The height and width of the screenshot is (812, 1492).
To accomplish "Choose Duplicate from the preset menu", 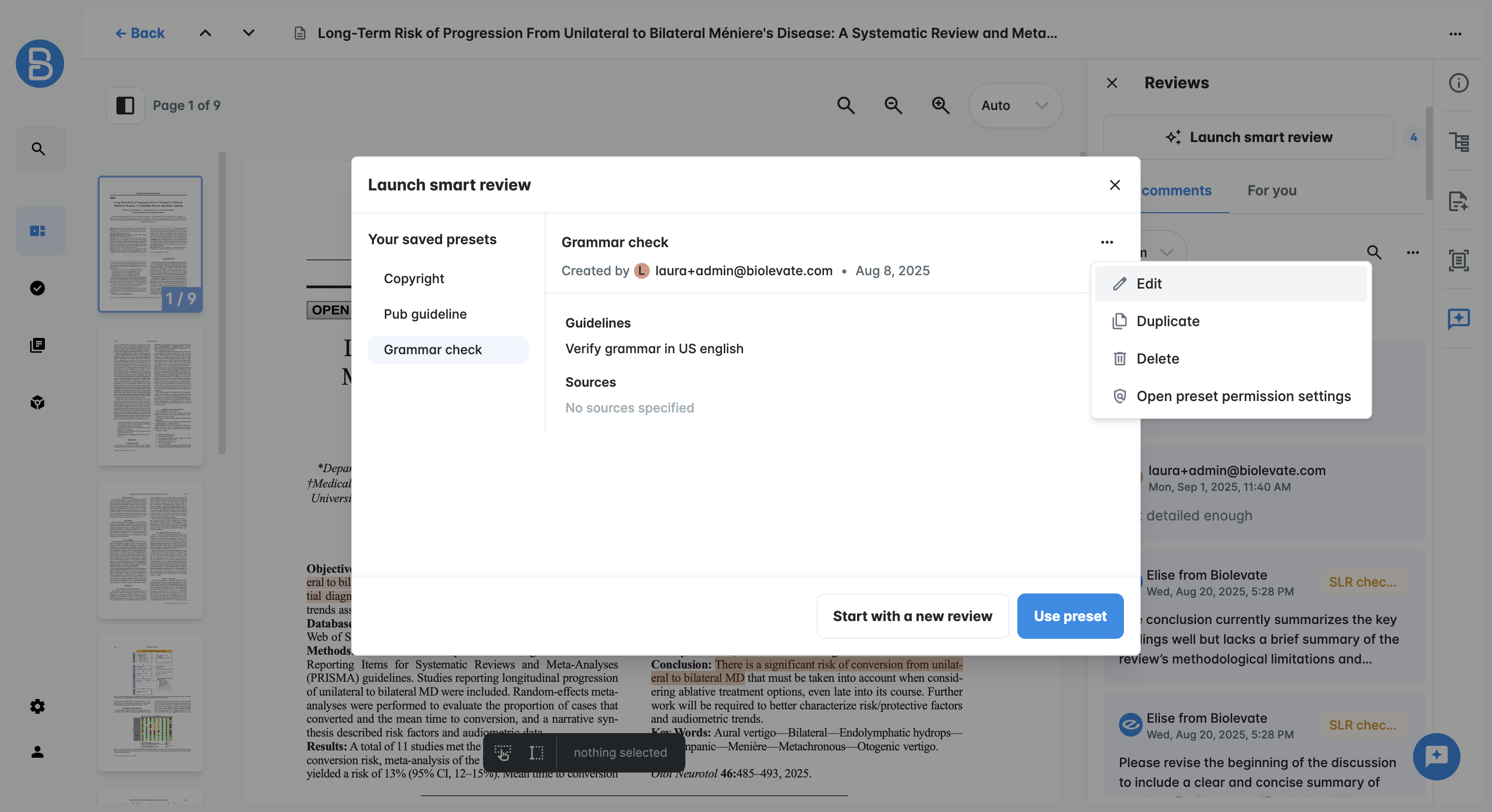I will (1230, 322).
